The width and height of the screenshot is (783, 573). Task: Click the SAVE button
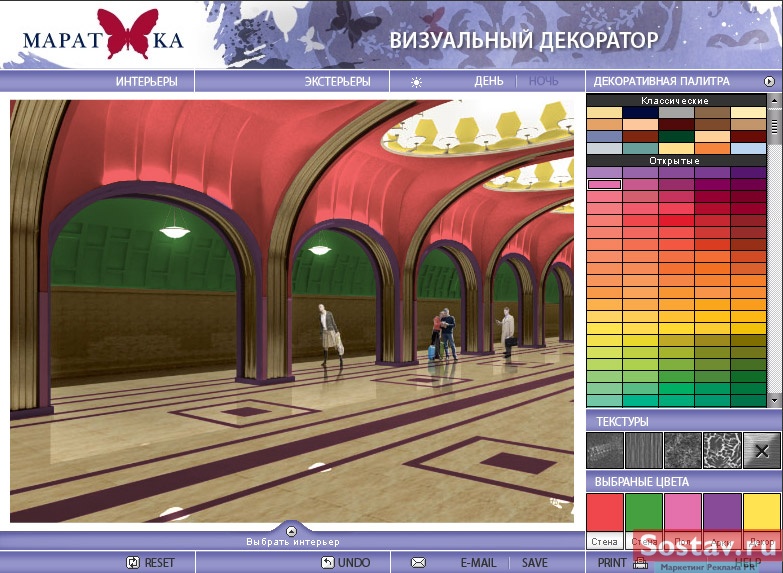(534, 563)
